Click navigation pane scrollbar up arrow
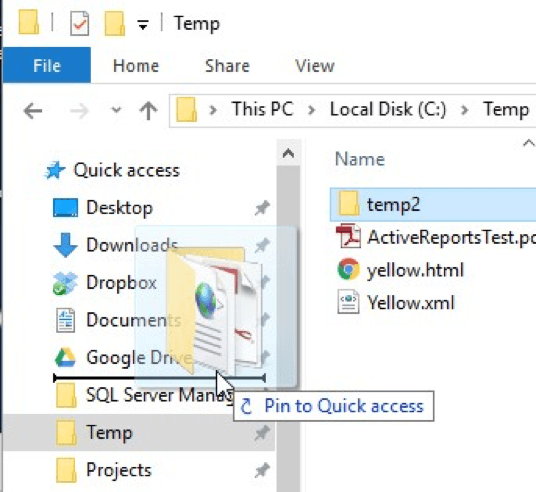 coord(289,153)
